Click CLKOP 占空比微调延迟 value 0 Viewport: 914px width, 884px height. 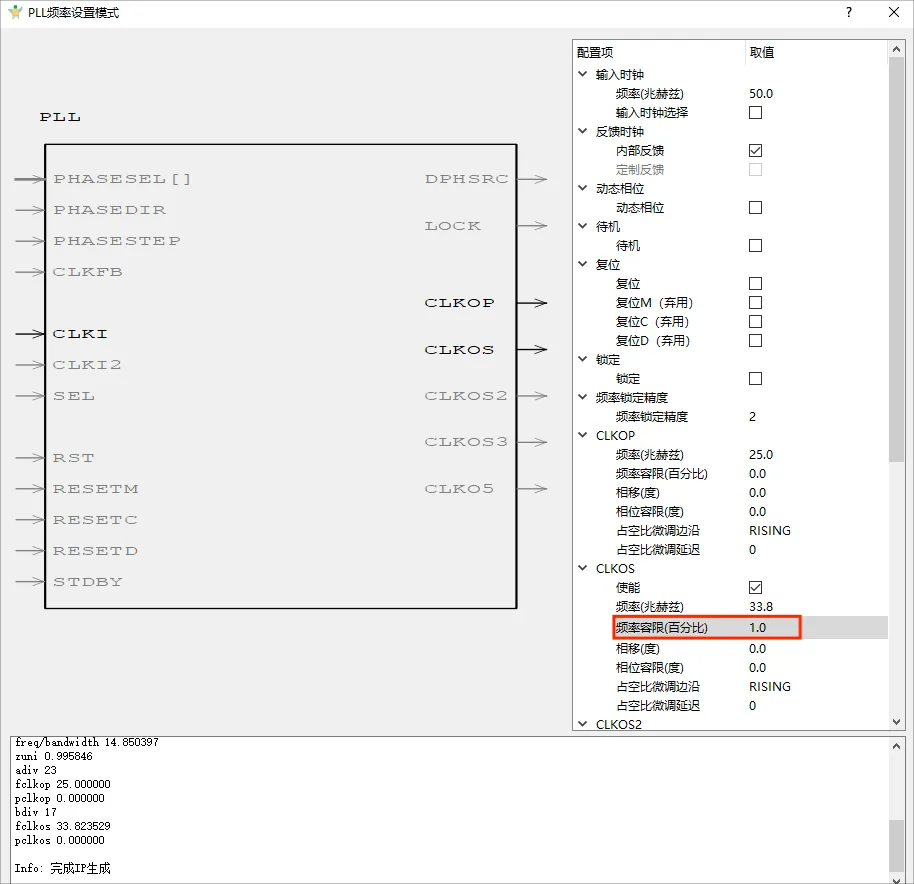click(x=753, y=550)
